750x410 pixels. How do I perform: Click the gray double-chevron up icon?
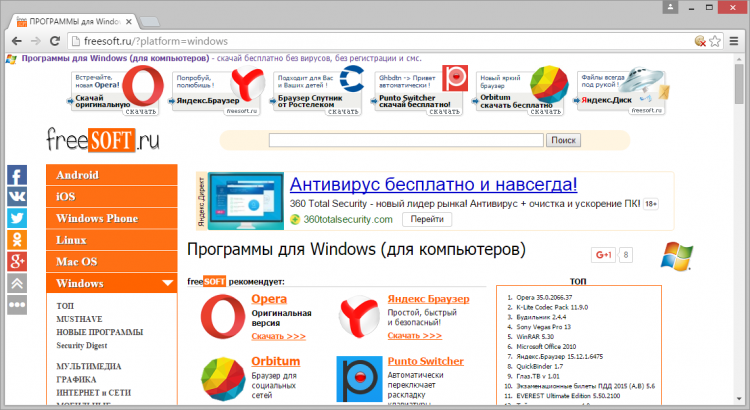[17, 283]
